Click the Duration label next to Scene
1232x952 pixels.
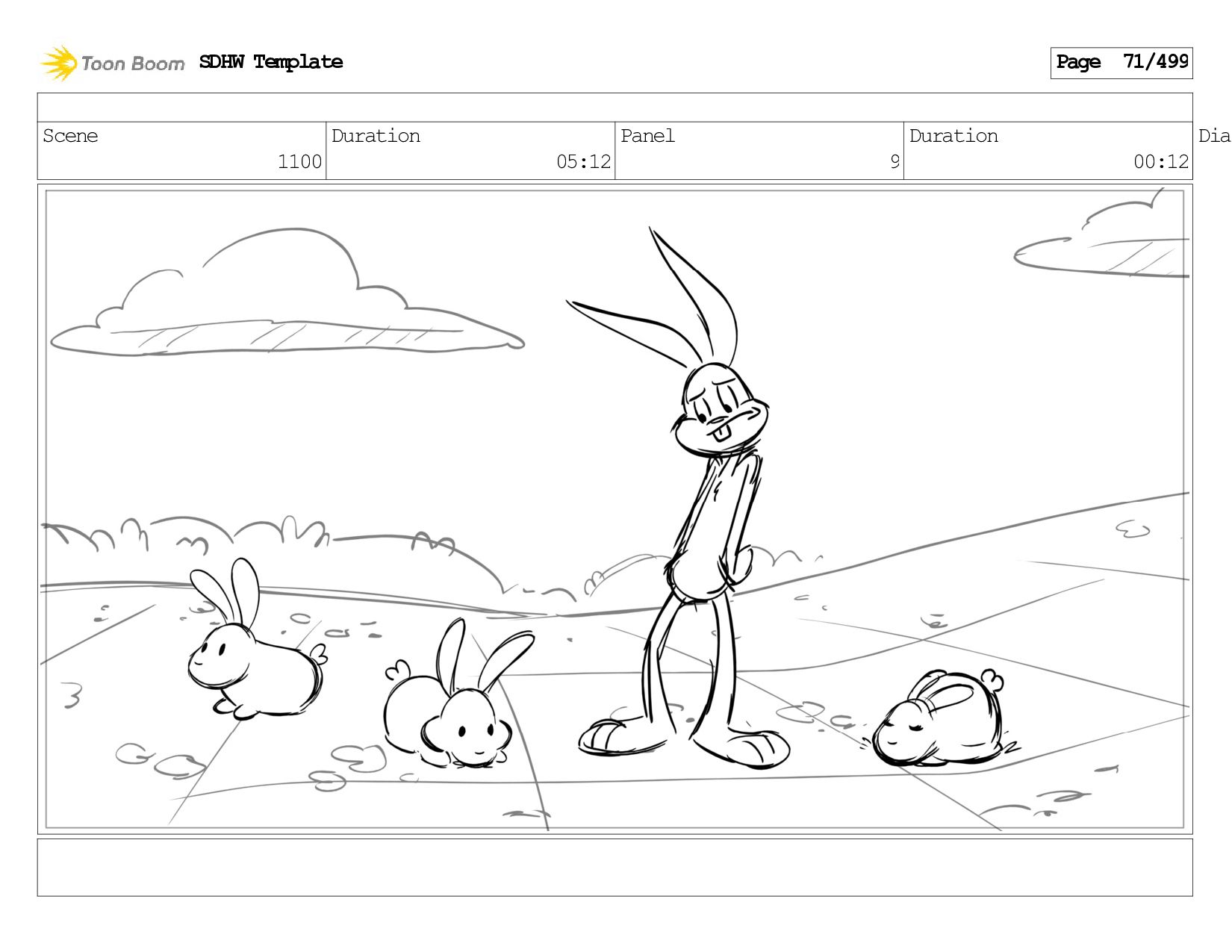pos(376,136)
